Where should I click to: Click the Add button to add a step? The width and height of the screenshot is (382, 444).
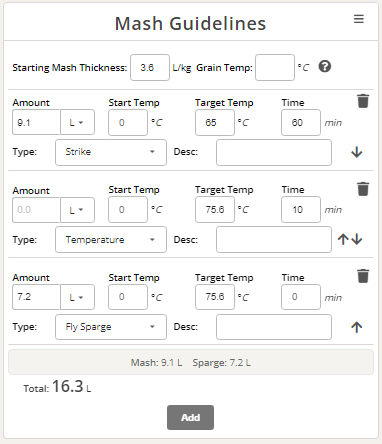coord(190,417)
